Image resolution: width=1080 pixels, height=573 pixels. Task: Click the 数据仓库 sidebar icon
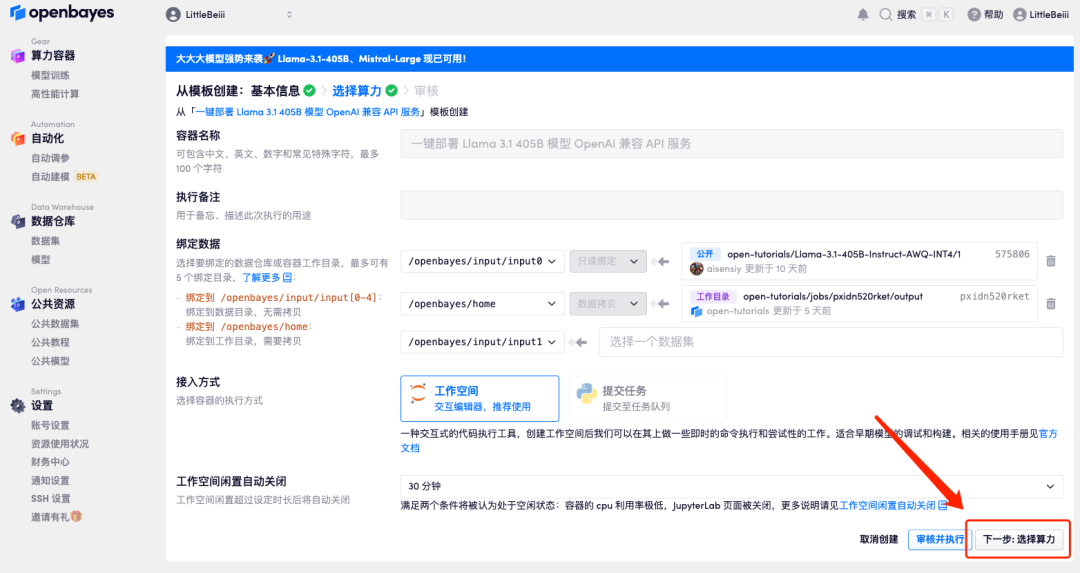[x=18, y=221]
